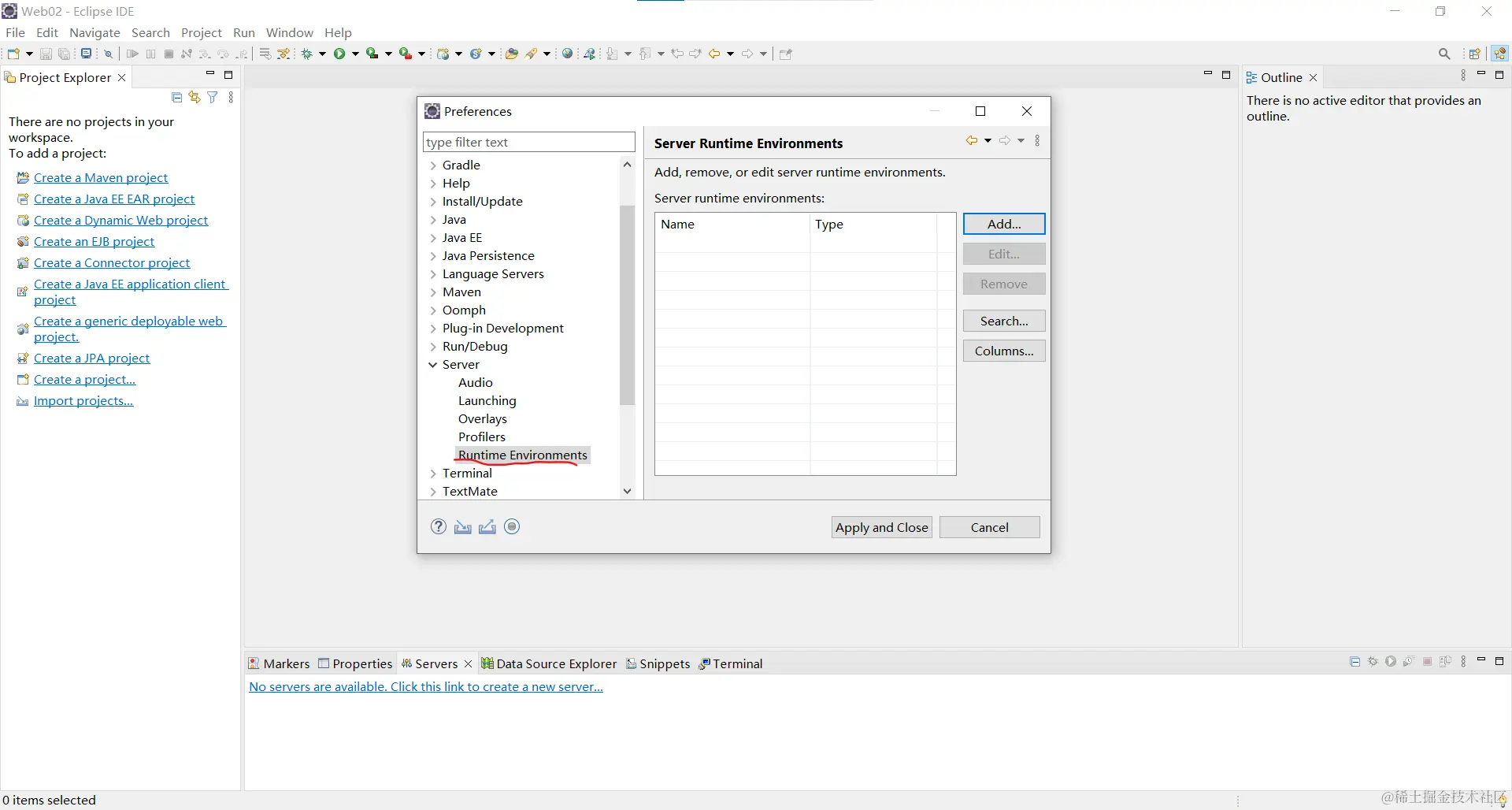Click the Name column header

732,224
